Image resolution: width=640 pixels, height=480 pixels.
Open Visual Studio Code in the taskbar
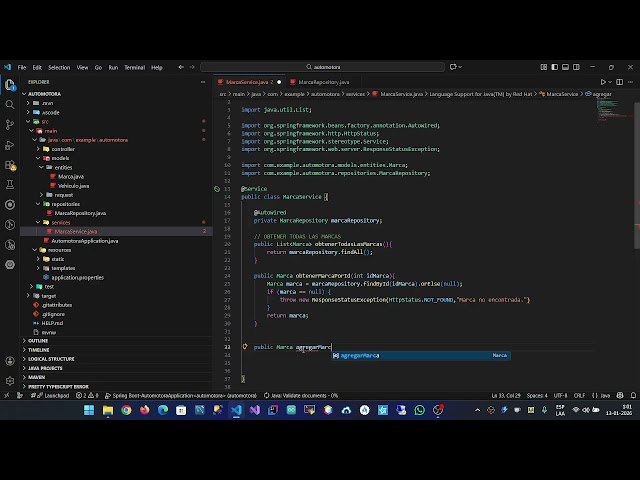point(236,410)
